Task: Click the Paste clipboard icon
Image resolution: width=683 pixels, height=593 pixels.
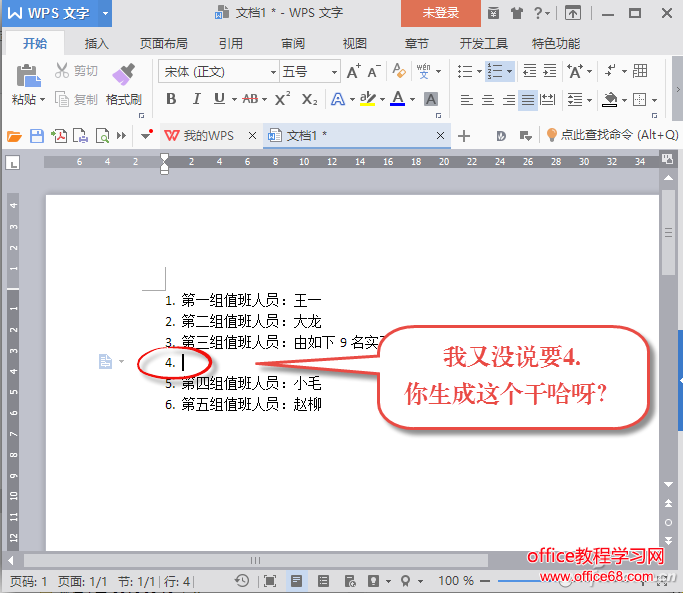Action: pos(29,75)
